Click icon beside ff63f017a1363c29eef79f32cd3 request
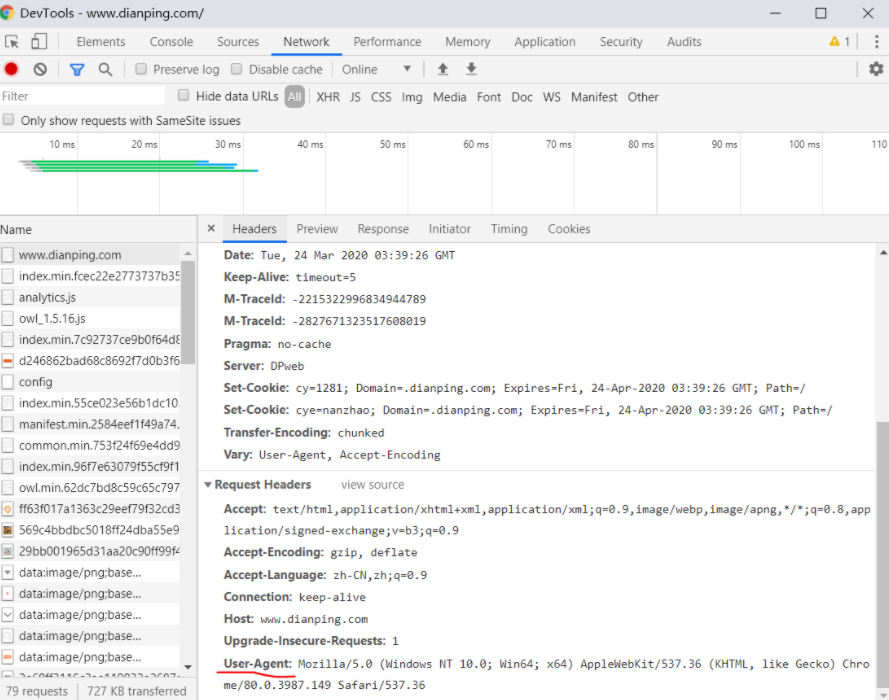 (7, 509)
